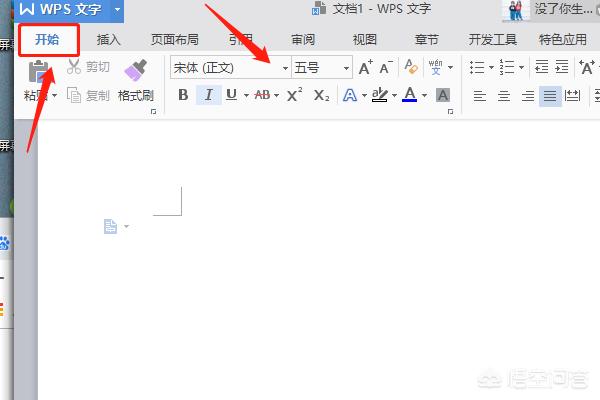
Task: Open the clipboard group dialog launcher
Action: tap(153, 112)
